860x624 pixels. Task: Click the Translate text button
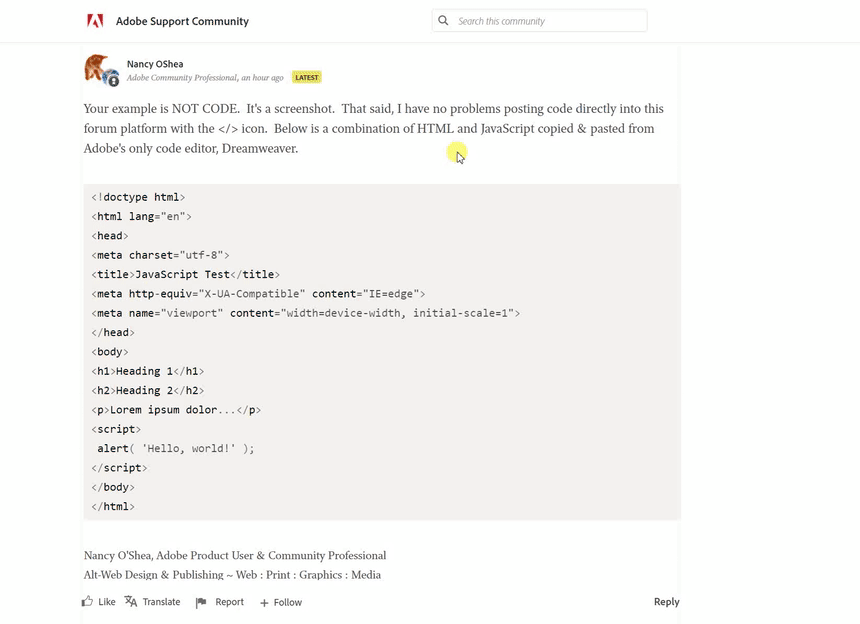coord(161,602)
